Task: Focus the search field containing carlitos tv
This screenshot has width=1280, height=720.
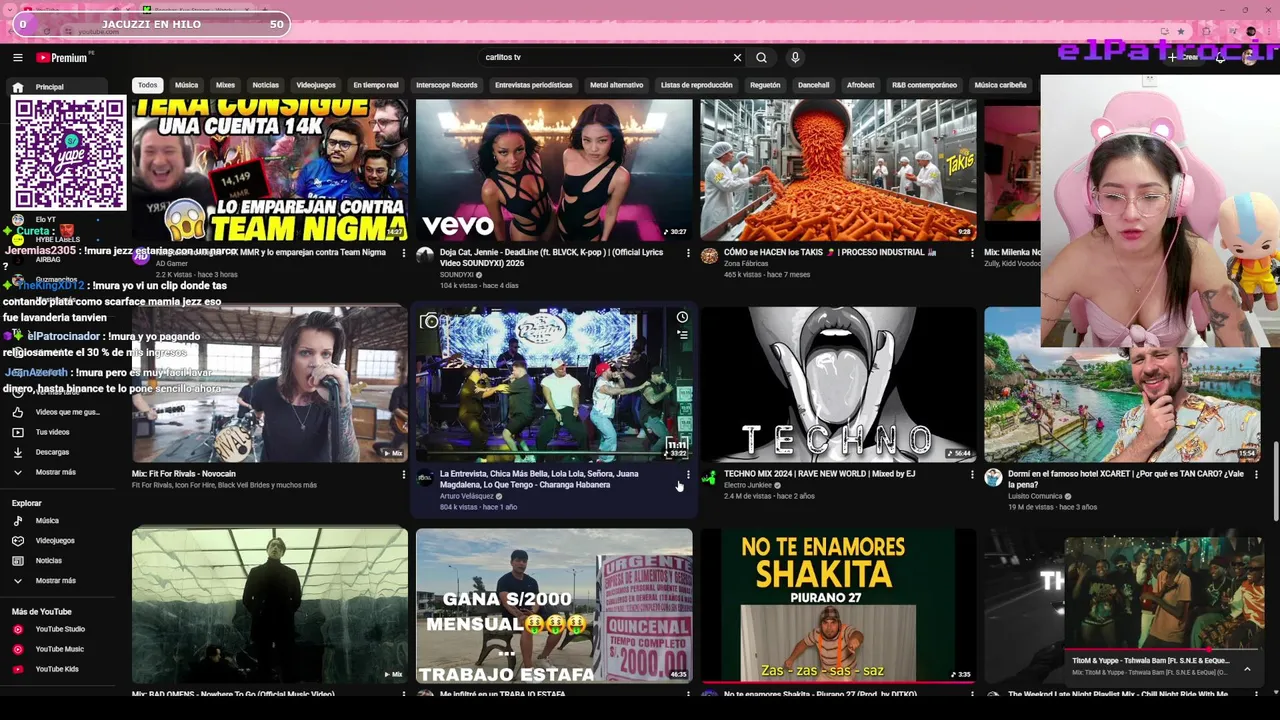Action: tap(605, 58)
